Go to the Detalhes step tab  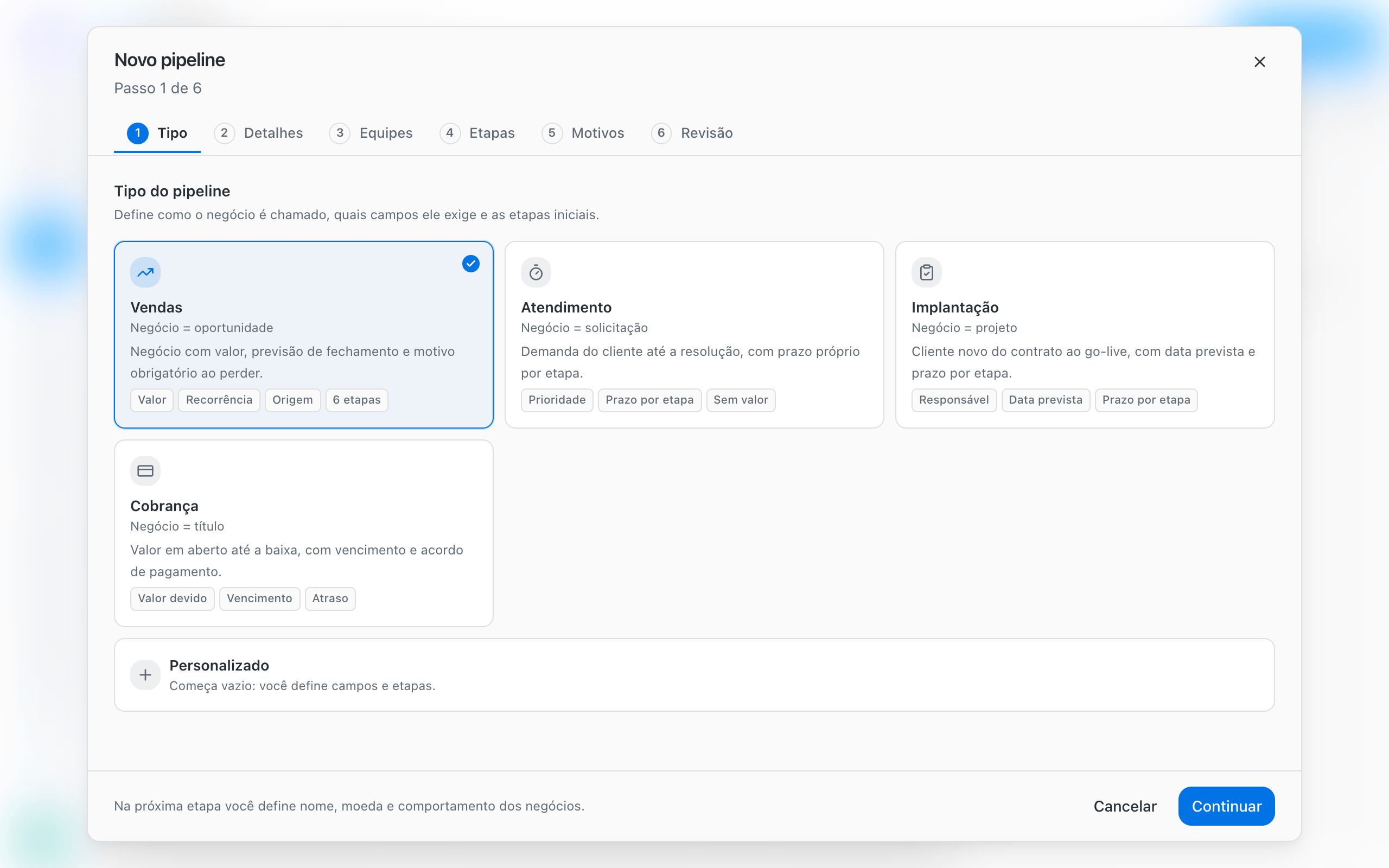(258, 133)
